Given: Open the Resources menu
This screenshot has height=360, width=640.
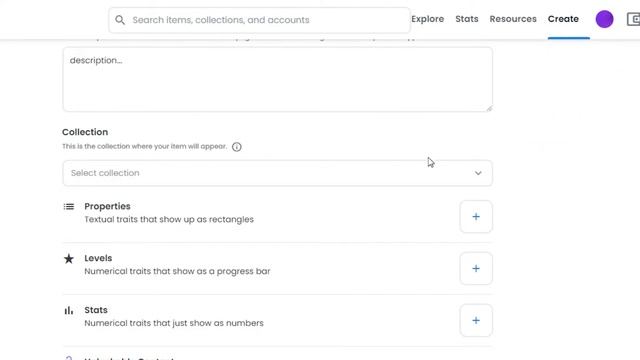Looking at the screenshot, I should point(513,19).
